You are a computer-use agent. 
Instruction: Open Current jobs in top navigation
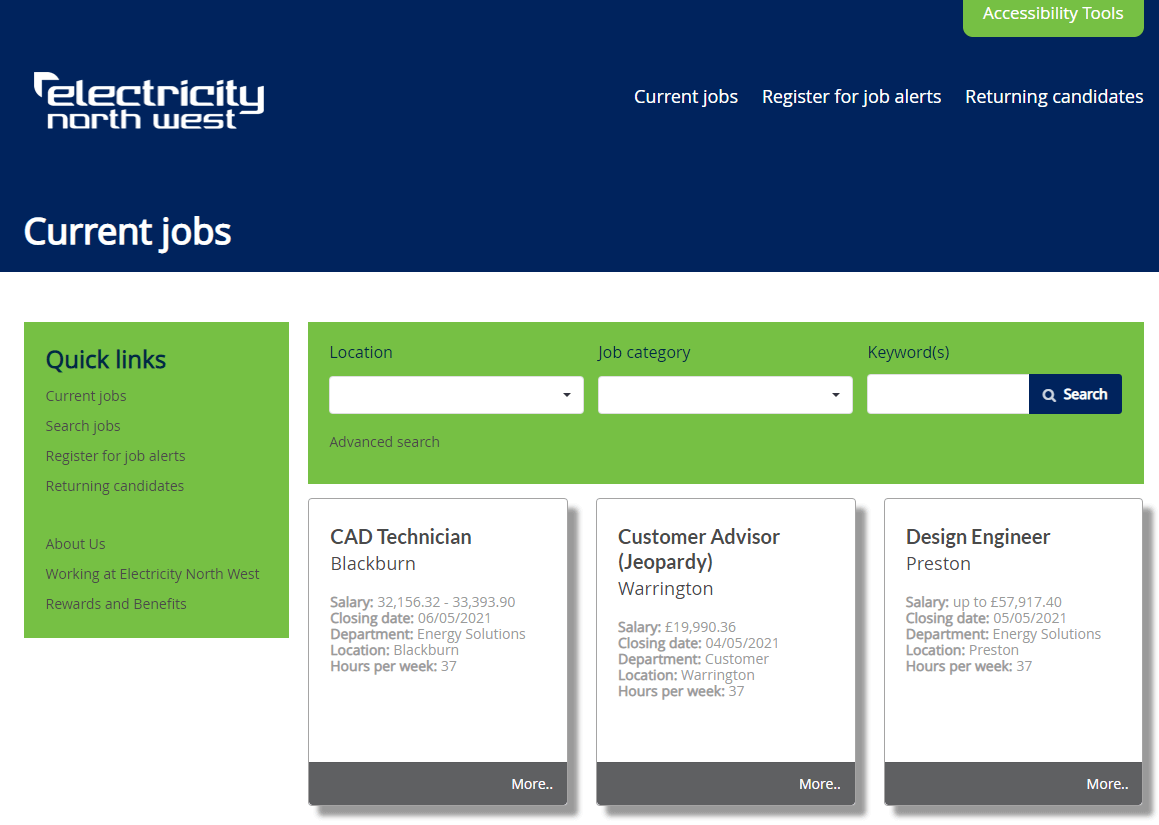(x=686, y=97)
